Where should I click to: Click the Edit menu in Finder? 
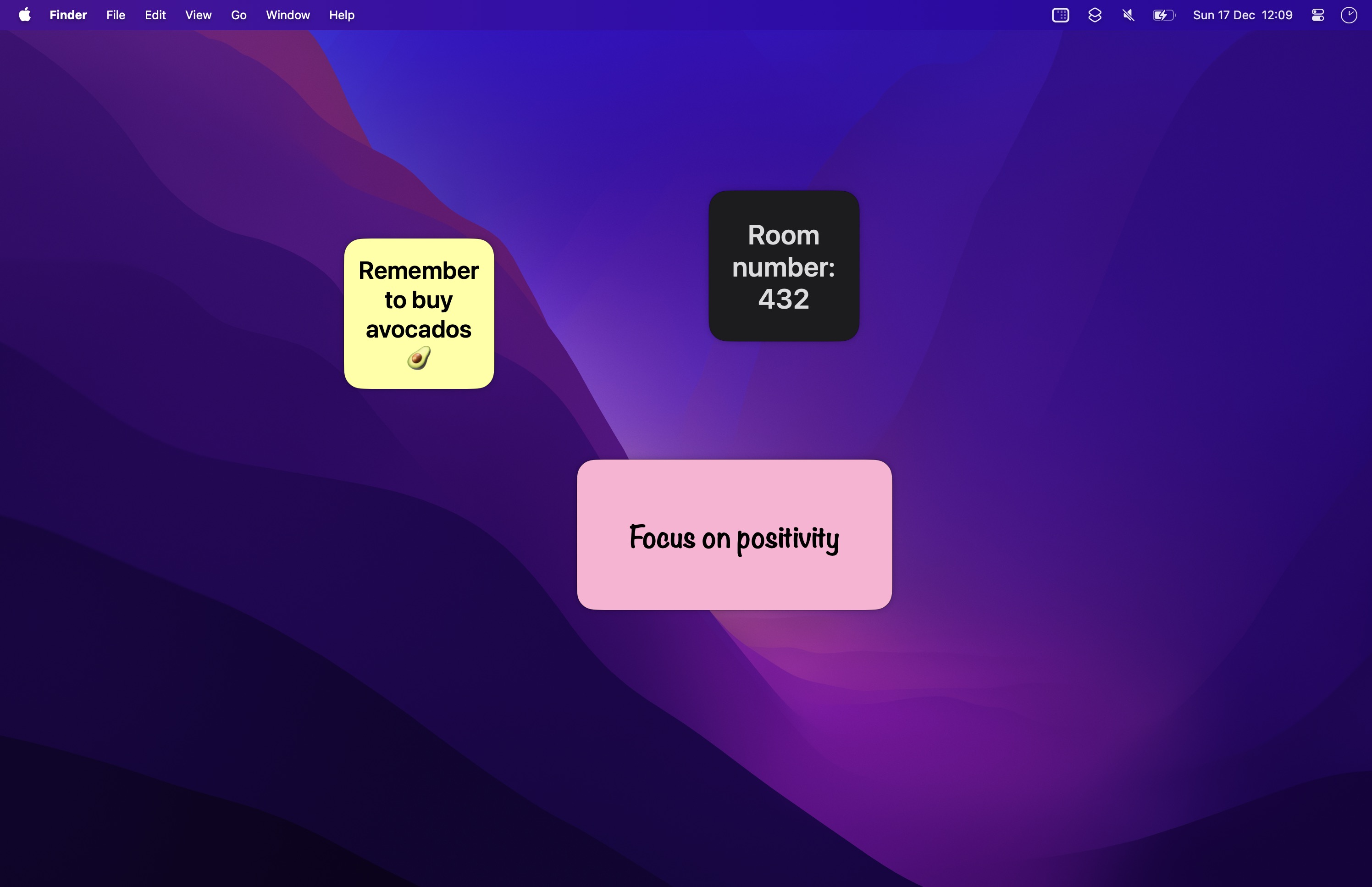(154, 15)
